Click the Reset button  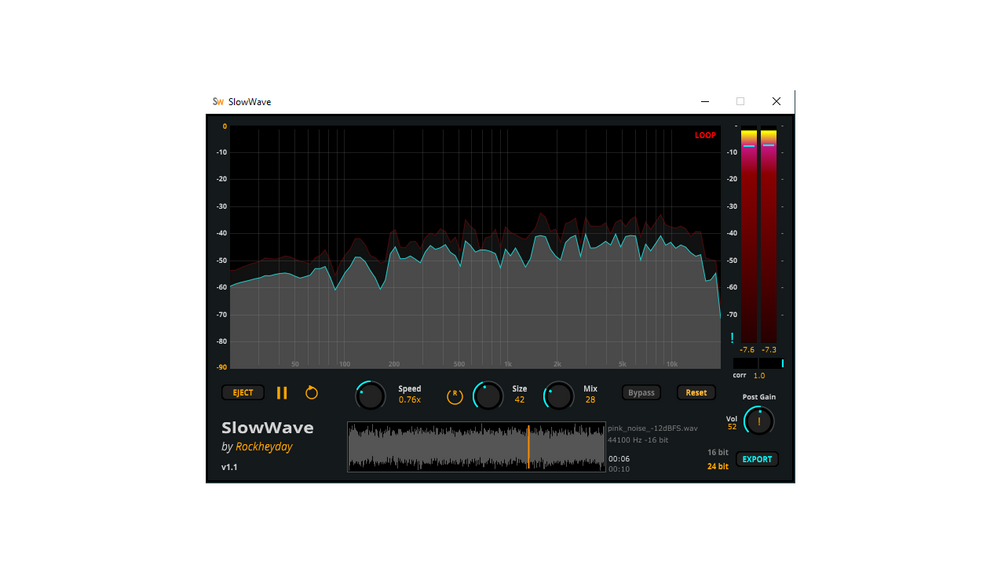tap(696, 393)
